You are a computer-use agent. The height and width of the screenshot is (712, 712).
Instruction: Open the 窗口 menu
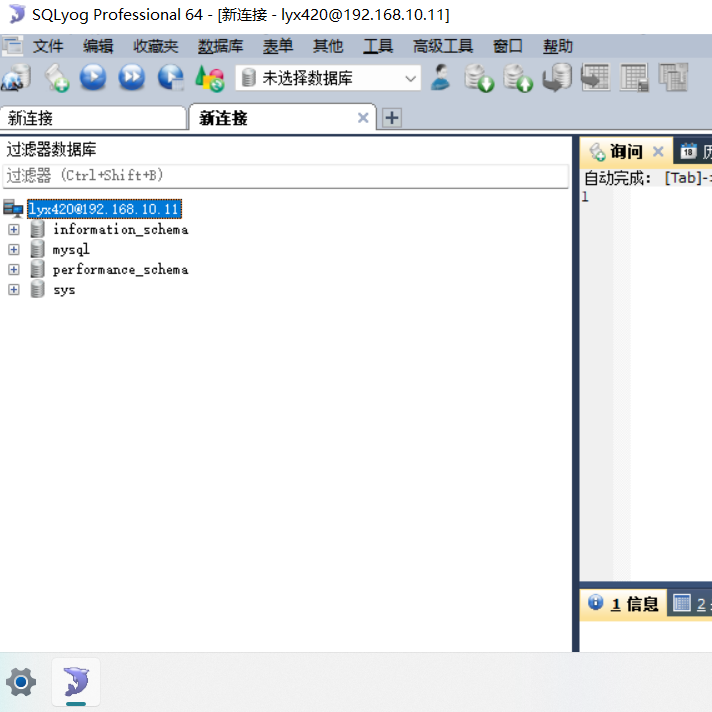[x=508, y=46]
